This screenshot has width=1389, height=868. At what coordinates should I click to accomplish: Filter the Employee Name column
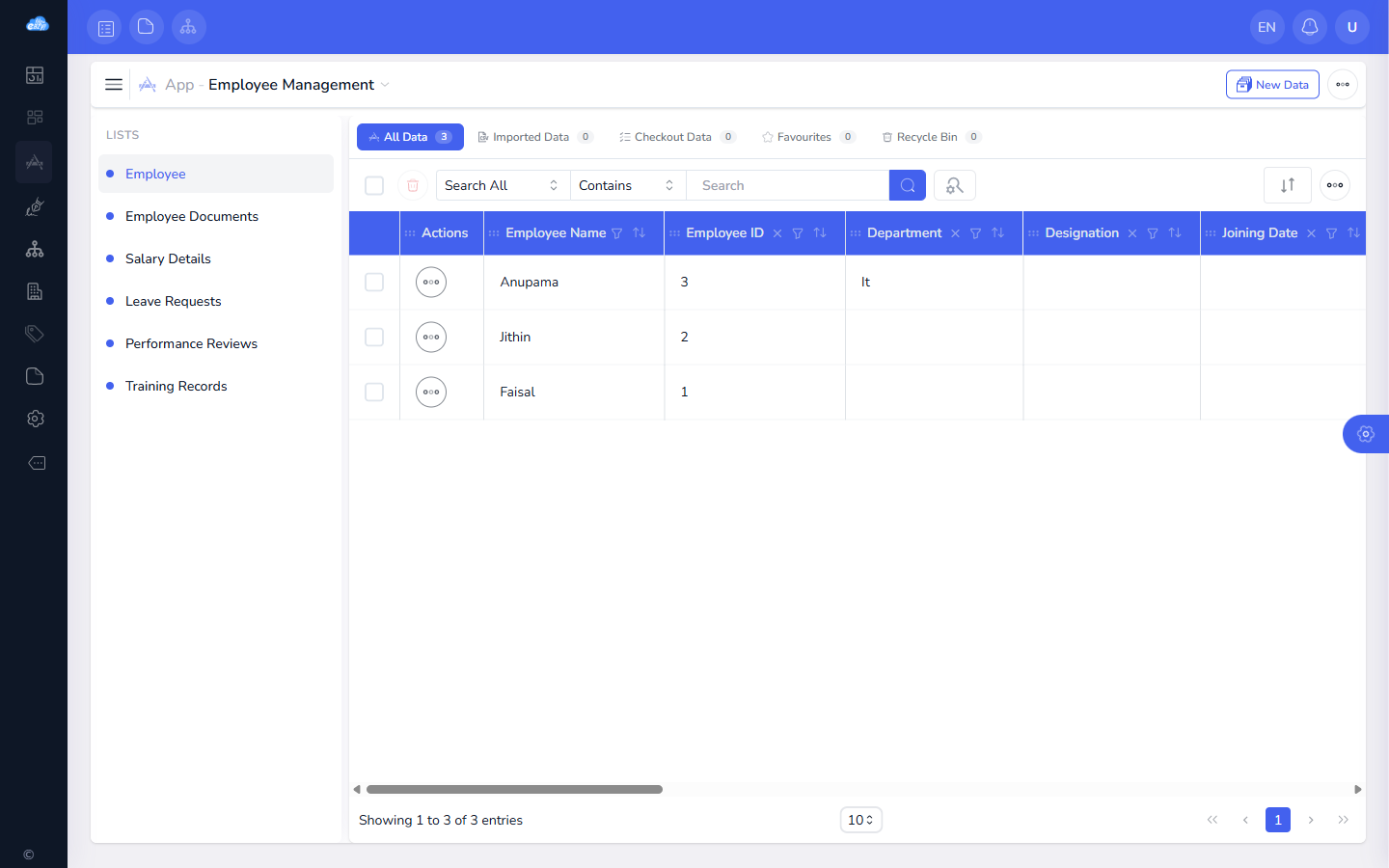[x=617, y=233]
